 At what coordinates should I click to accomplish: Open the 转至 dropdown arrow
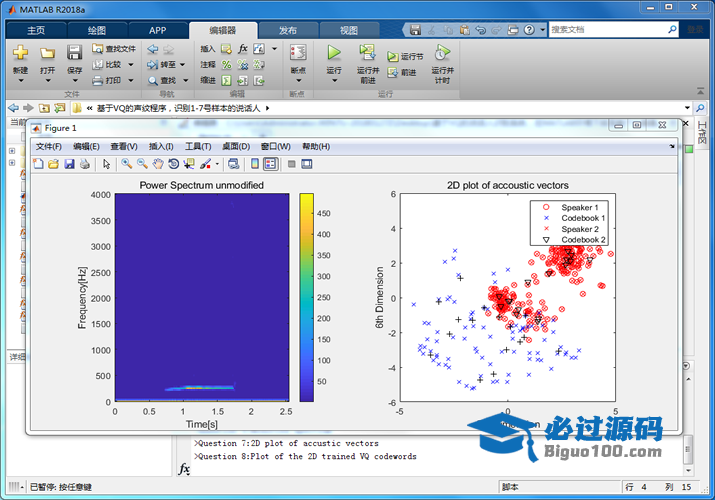[182, 65]
